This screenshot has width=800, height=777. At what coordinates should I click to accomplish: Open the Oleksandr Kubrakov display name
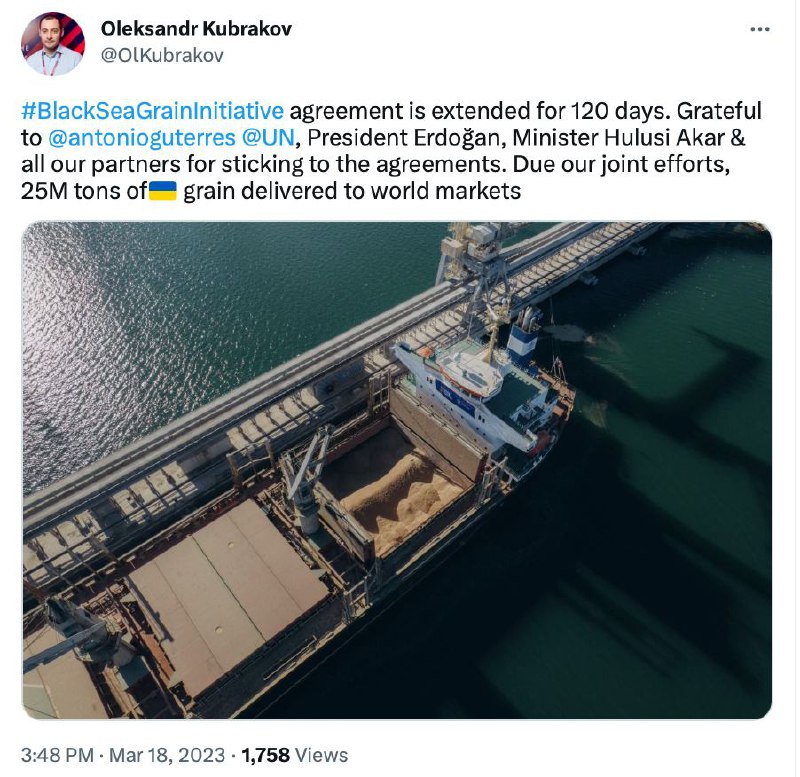coord(196,29)
